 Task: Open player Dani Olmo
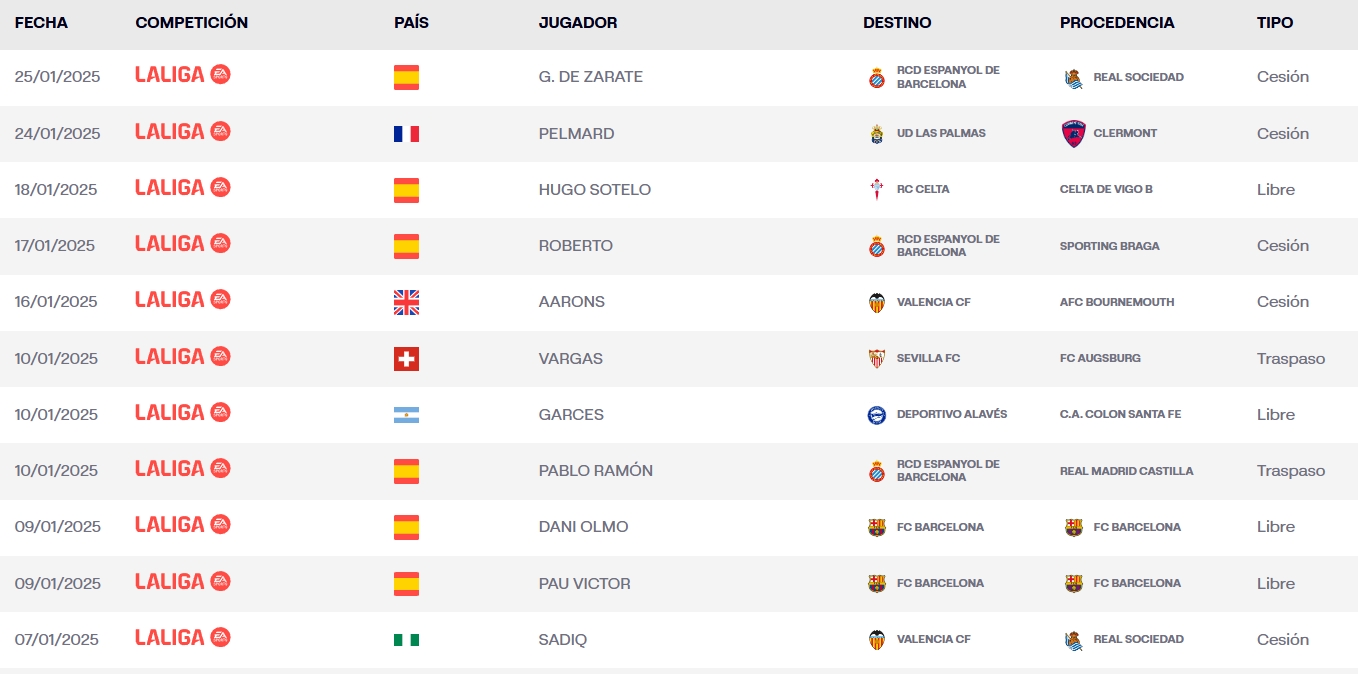click(x=583, y=527)
